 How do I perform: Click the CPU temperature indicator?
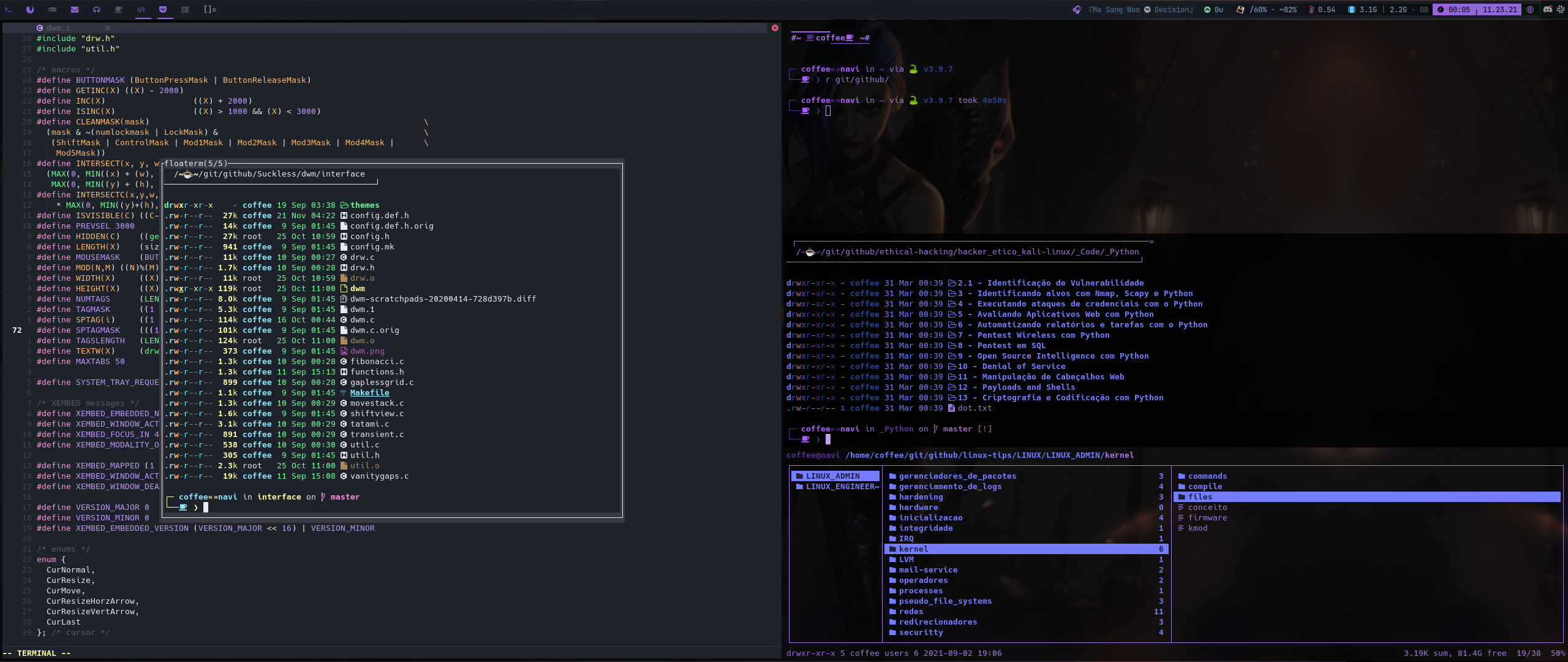pyautogui.click(x=1322, y=10)
